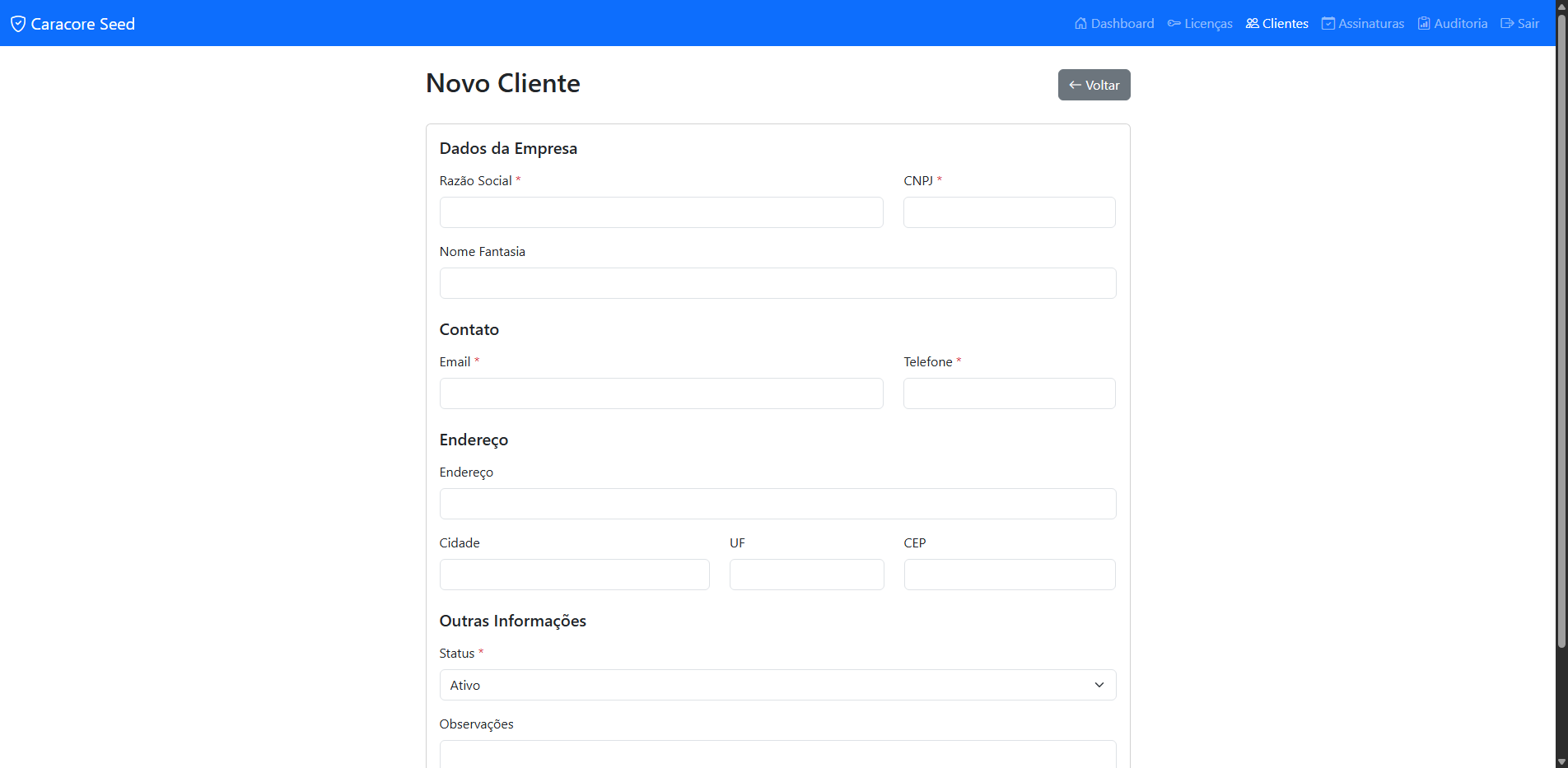Open Auditoria via its clipboard icon
1568x768 pixels.
click(x=1423, y=23)
